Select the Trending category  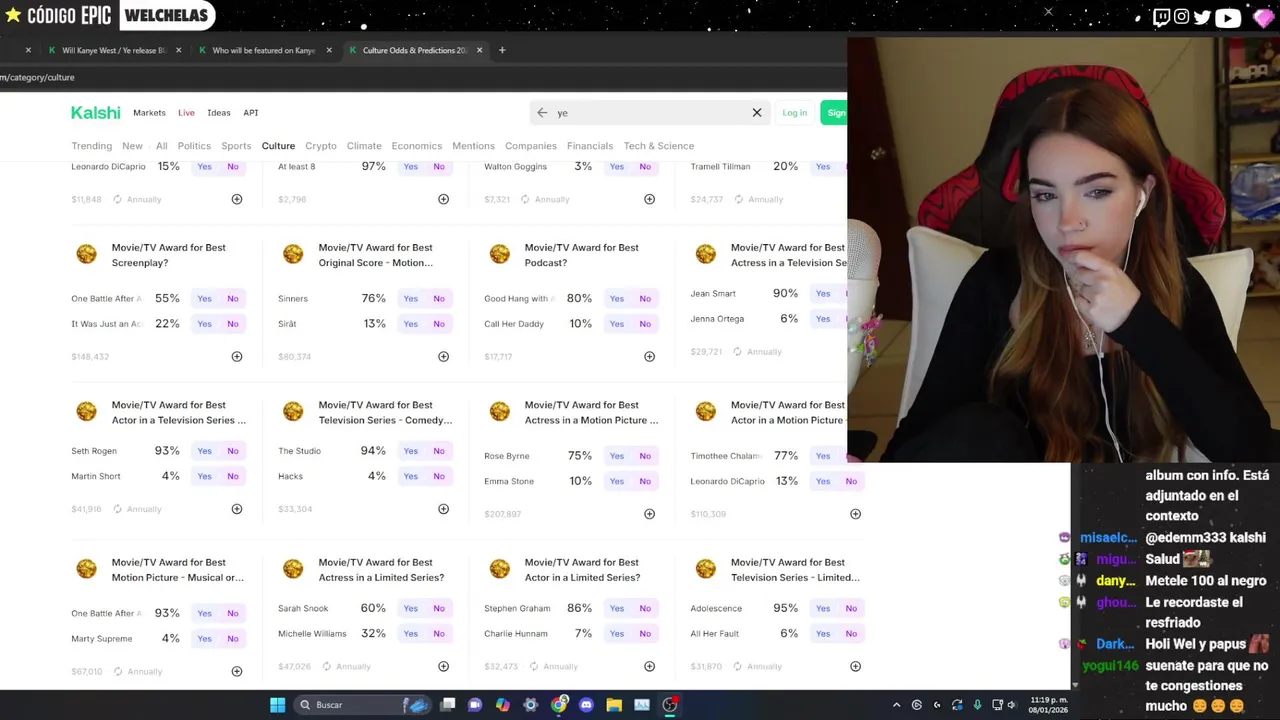pyautogui.click(x=91, y=146)
